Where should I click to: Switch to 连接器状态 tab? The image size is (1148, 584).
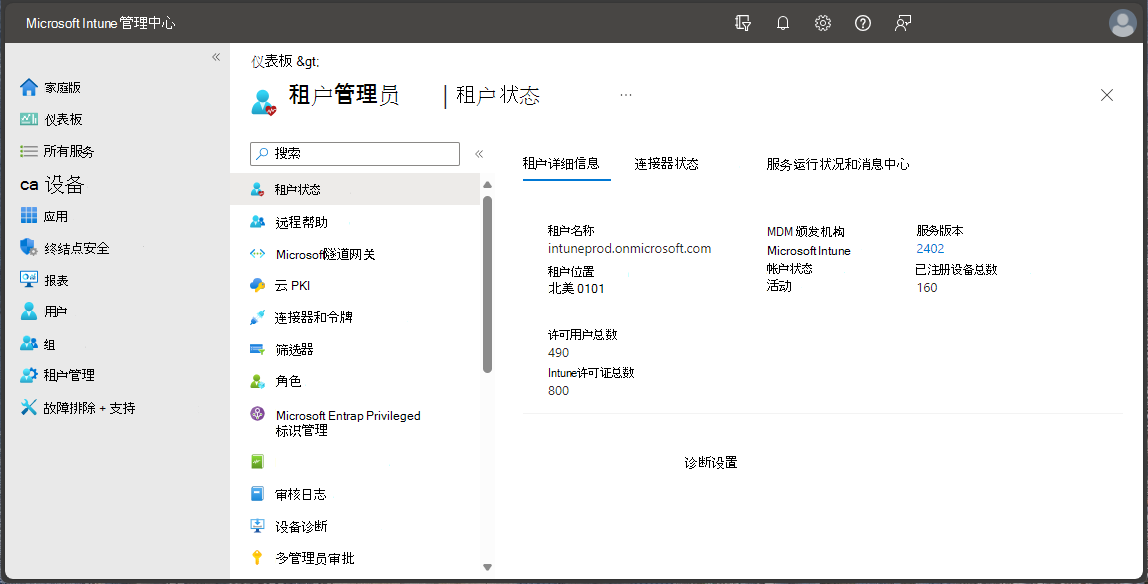coord(666,164)
